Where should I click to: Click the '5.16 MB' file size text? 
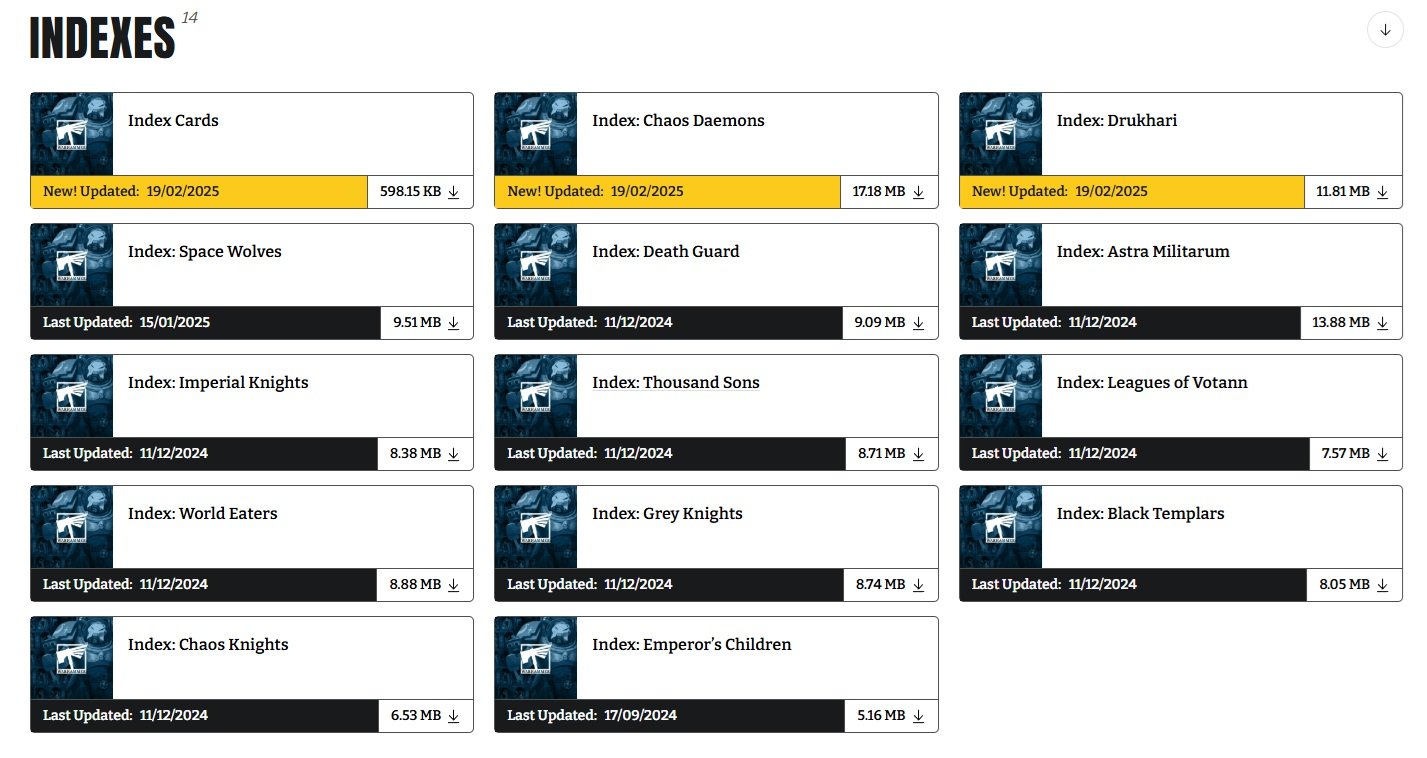click(x=881, y=716)
